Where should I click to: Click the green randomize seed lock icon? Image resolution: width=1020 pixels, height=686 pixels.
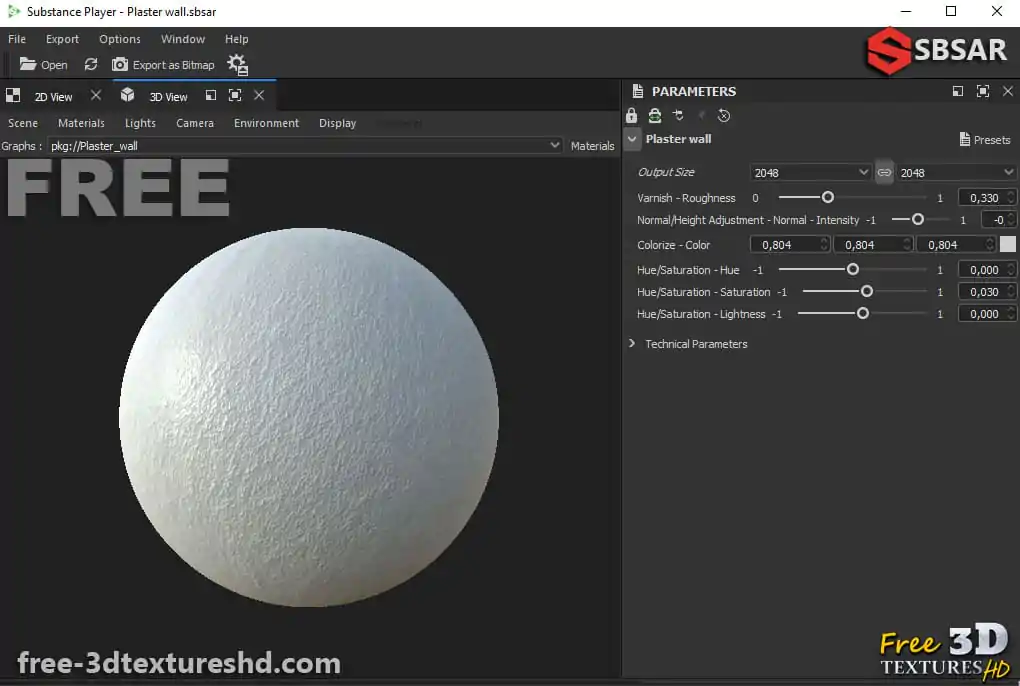(x=655, y=116)
